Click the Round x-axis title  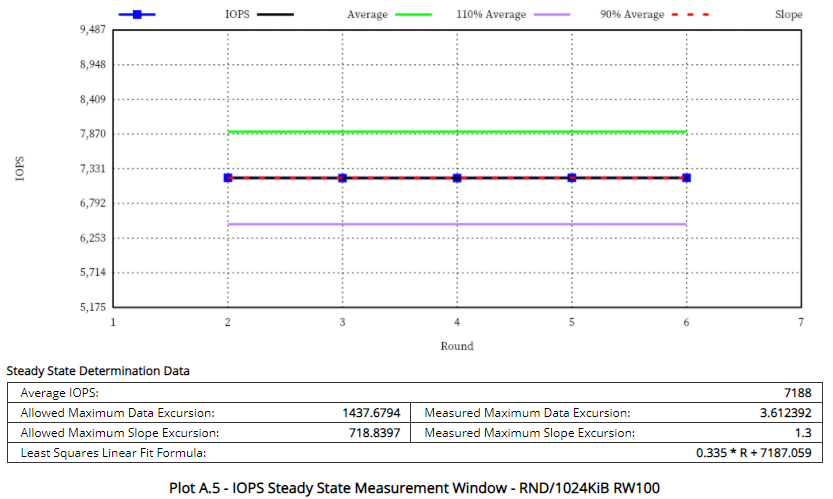(x=457, y=346)
